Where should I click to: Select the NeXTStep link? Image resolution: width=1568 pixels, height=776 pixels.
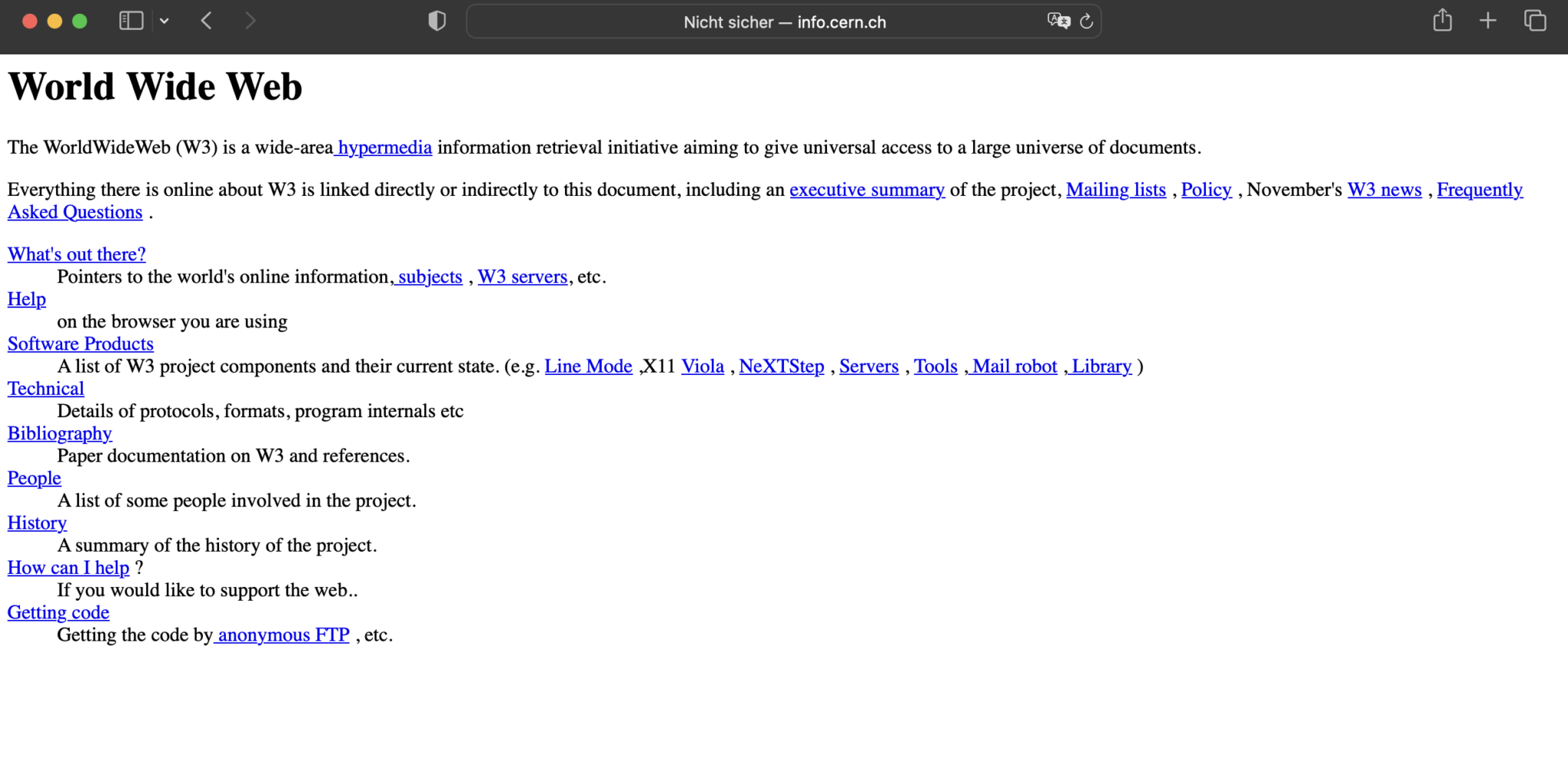coord(781,366)
